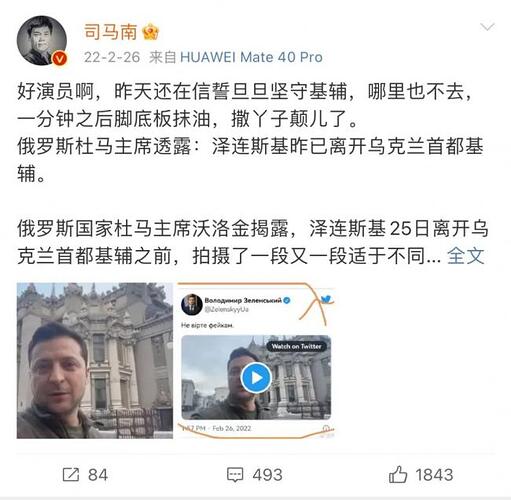The width and height of the screenshot is (511, 500).
Task: Tap the 1843 like count
Action: [x=434, y=475]
